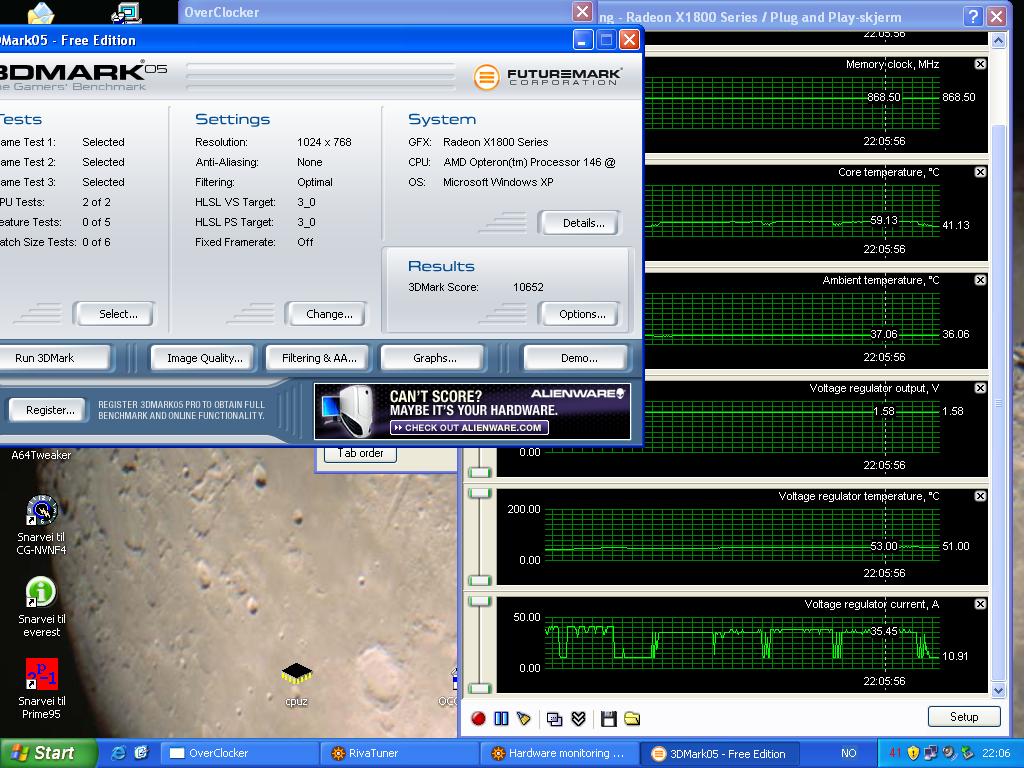Open the cpuz desktop shortcut
The height and width of the screenshot is (768, 1024).
[296, 684]
